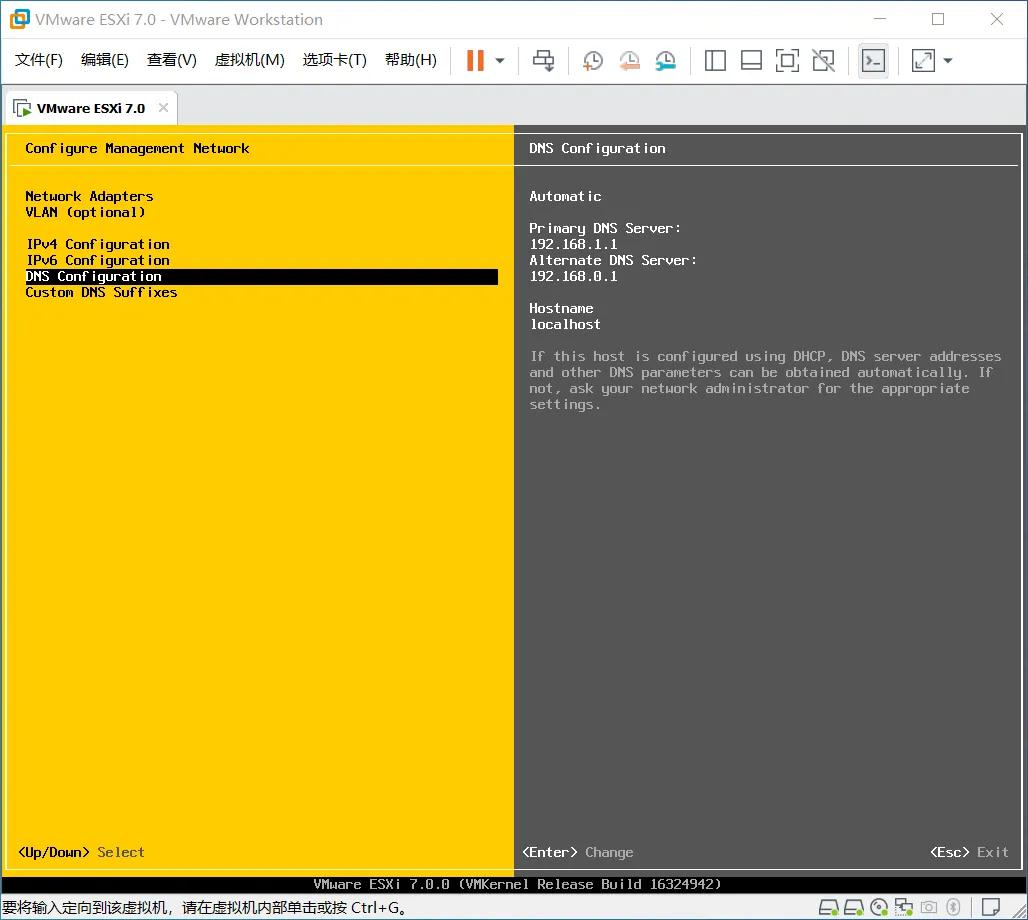Open console view for the VM

tap(873, 60)
